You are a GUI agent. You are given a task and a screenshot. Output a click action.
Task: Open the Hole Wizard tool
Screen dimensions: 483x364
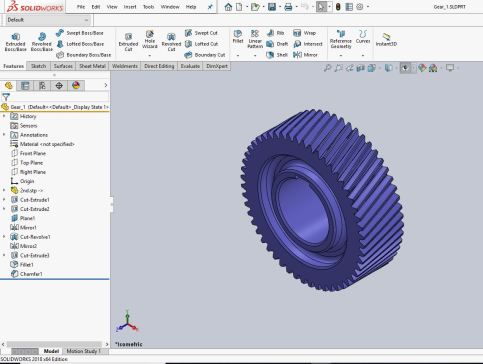coord(150,39)
